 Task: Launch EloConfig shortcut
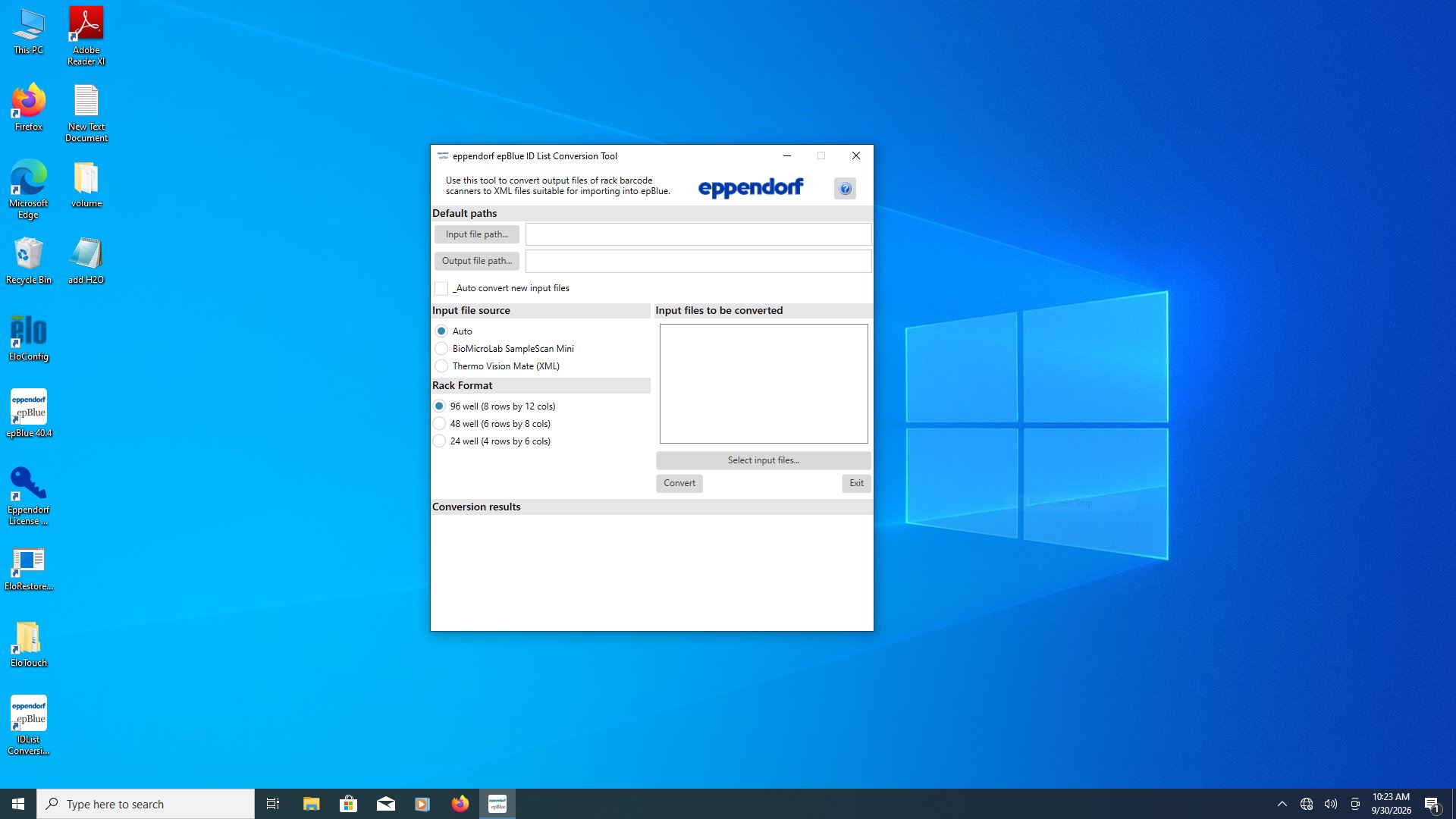point(29,337)
